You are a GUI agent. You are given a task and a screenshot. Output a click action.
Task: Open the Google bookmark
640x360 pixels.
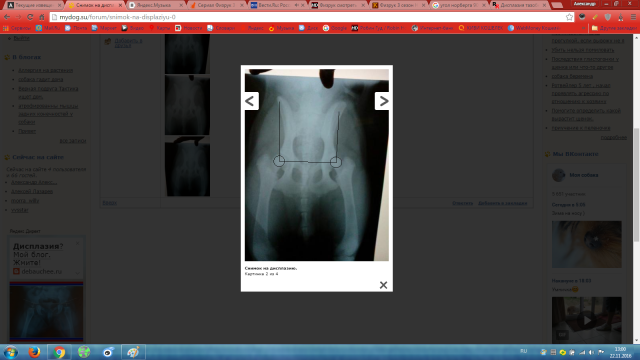pyautogui.click(x=335, y=28)
